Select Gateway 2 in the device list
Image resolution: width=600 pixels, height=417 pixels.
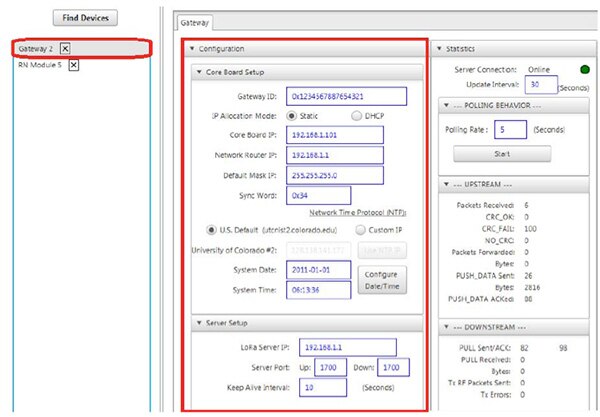click(x=35, y=48)
